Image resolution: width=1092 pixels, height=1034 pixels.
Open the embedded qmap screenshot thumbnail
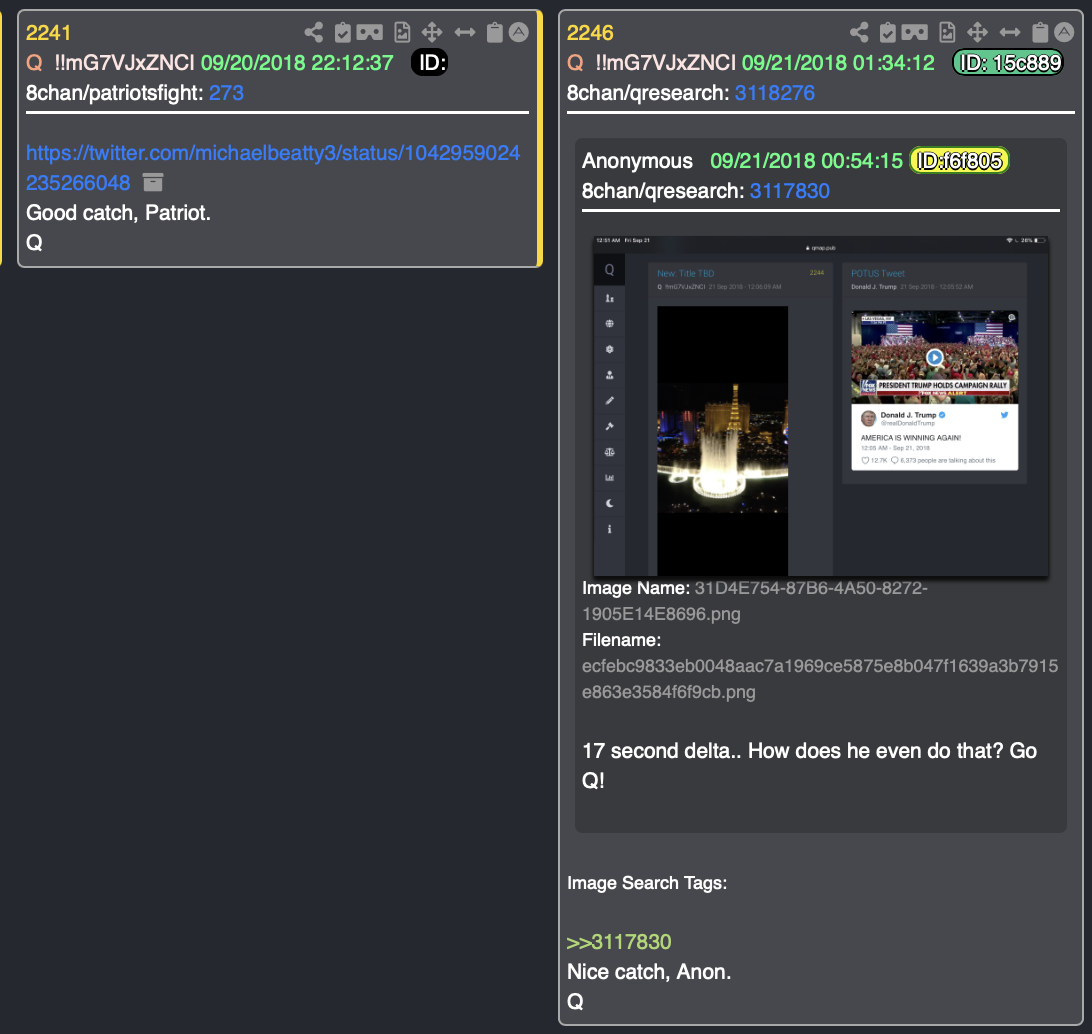point(821,407)
